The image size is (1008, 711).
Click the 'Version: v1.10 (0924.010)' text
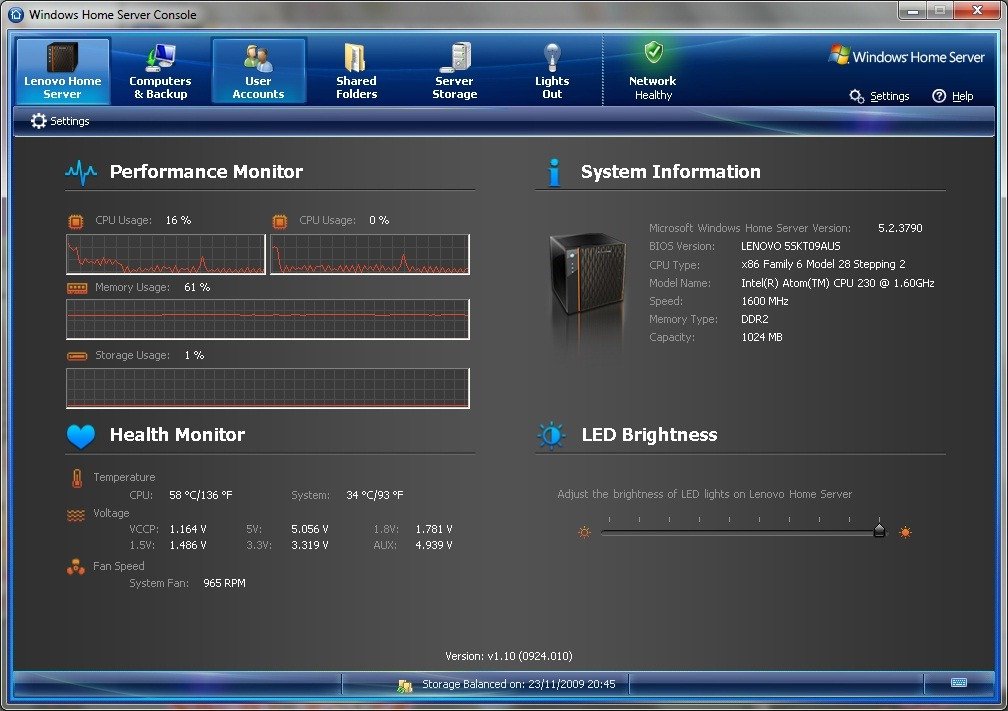(508, 656)
